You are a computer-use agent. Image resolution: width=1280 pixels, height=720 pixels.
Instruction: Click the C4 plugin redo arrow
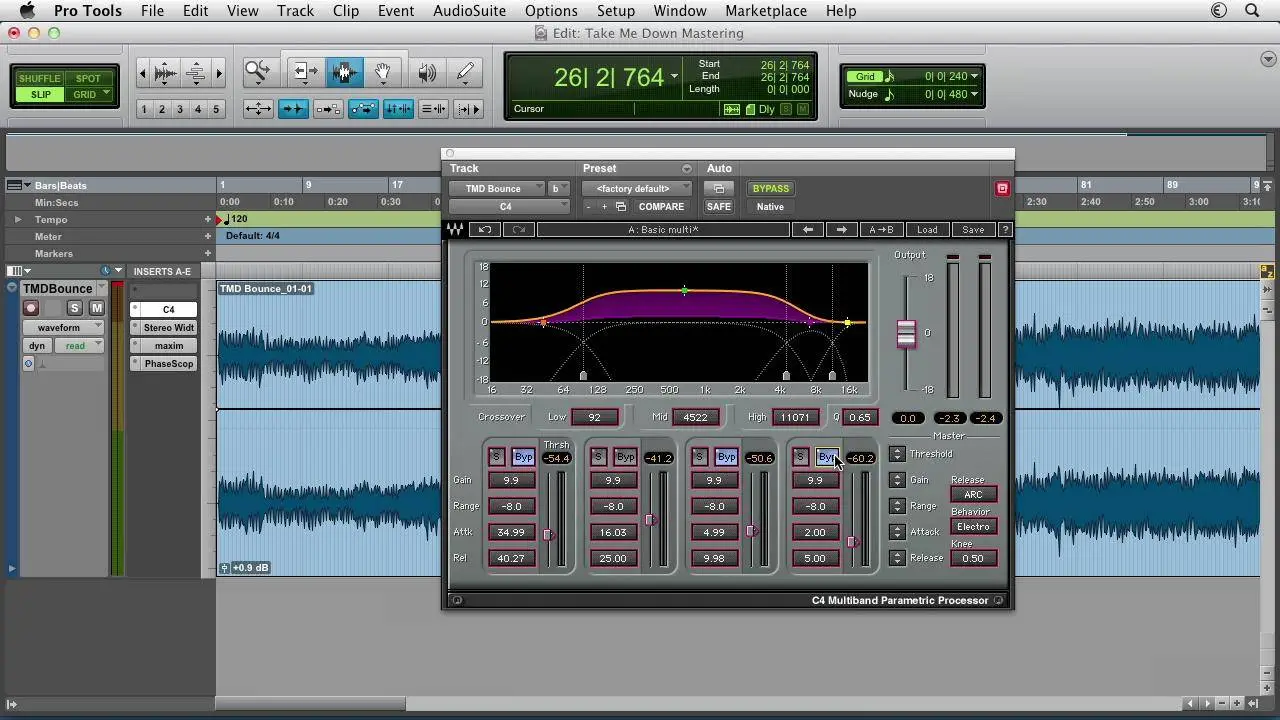pos(519,230)
